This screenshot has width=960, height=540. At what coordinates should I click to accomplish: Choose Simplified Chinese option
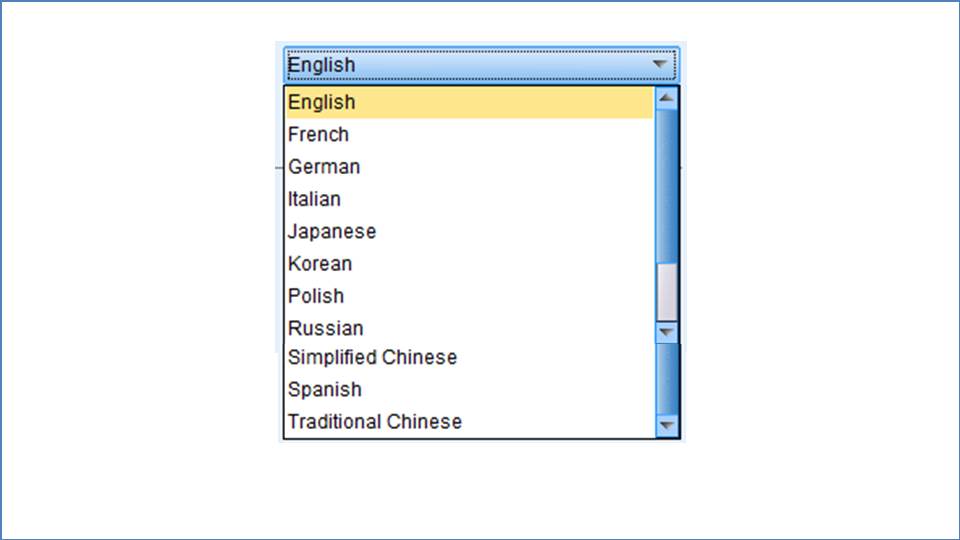(x=470, y=358)
